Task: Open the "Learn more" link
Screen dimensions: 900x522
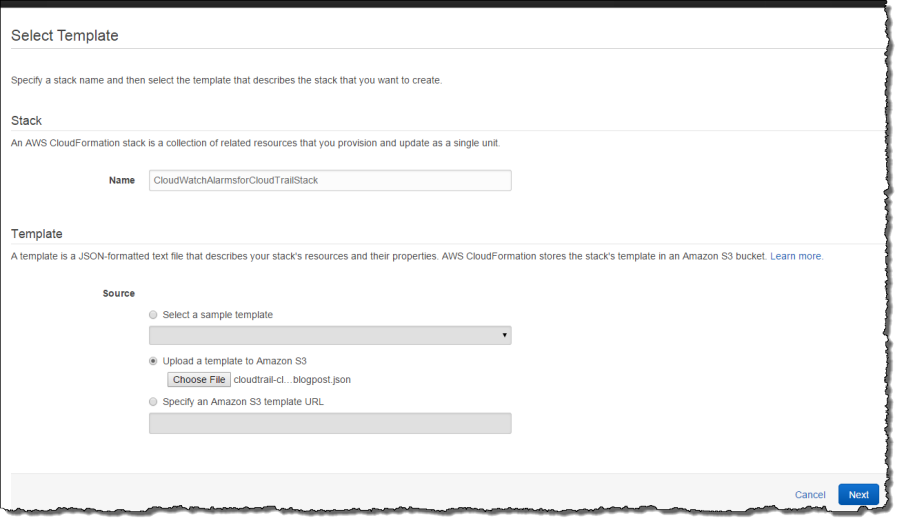Action: click(796, 257)
